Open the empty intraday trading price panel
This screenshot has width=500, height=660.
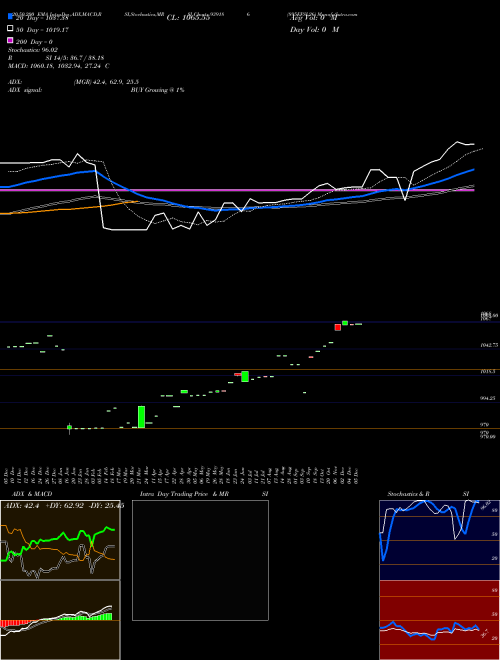[x=200, y=560]
